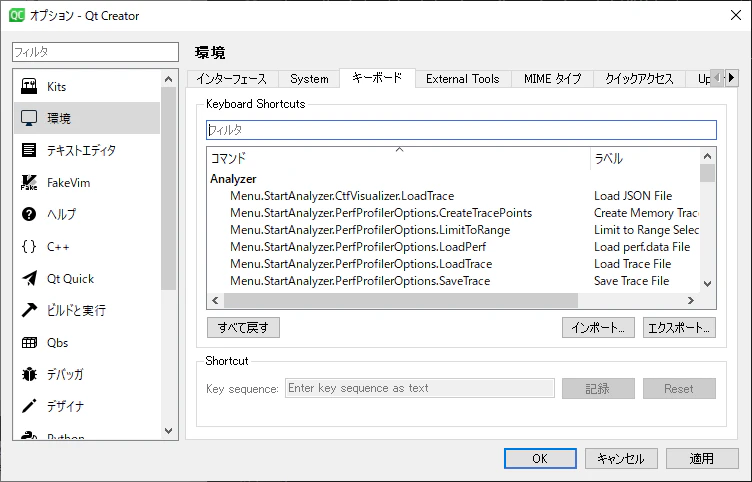
Task: Click the 記録 button
Action: 599,388
